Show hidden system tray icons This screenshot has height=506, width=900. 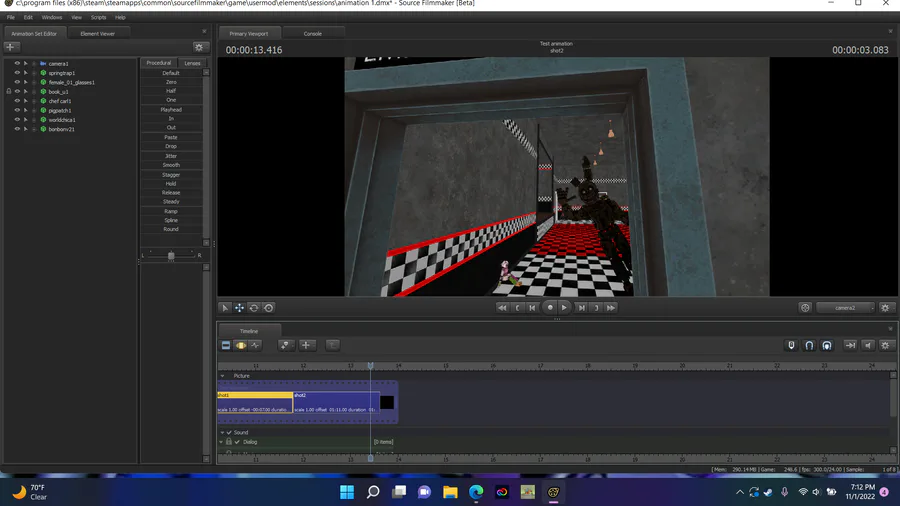point(740,492)
